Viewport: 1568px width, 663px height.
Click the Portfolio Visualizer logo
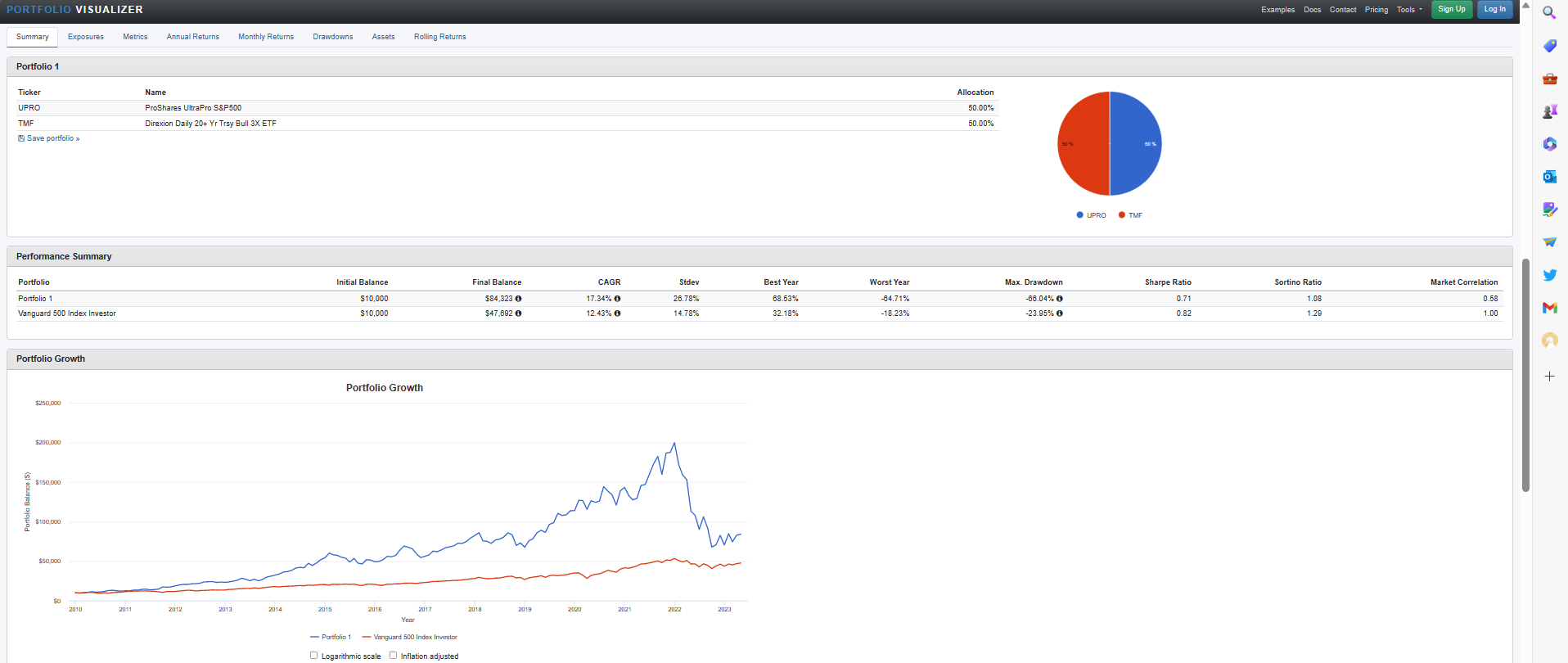[74, 10]
